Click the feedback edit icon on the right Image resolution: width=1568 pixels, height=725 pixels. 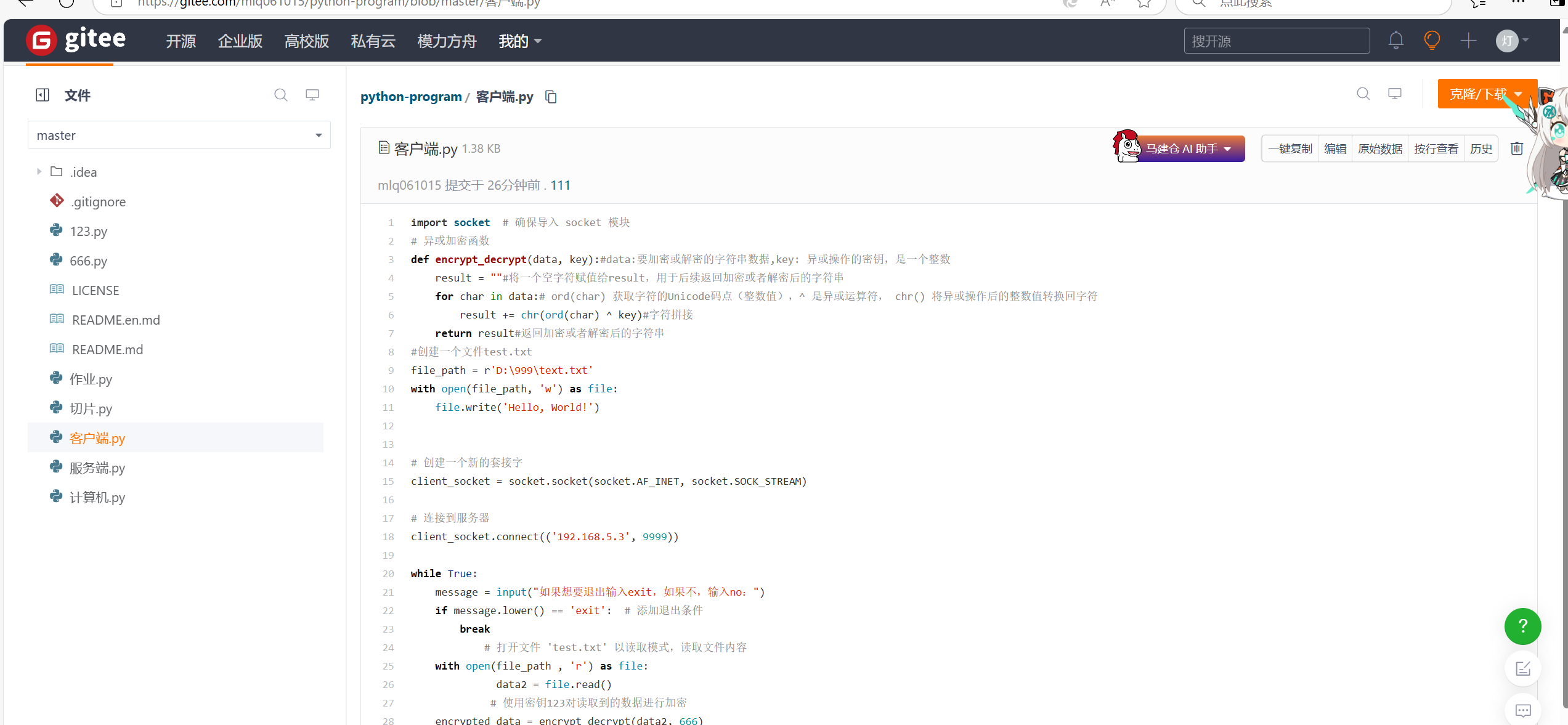pos(1522,668)
